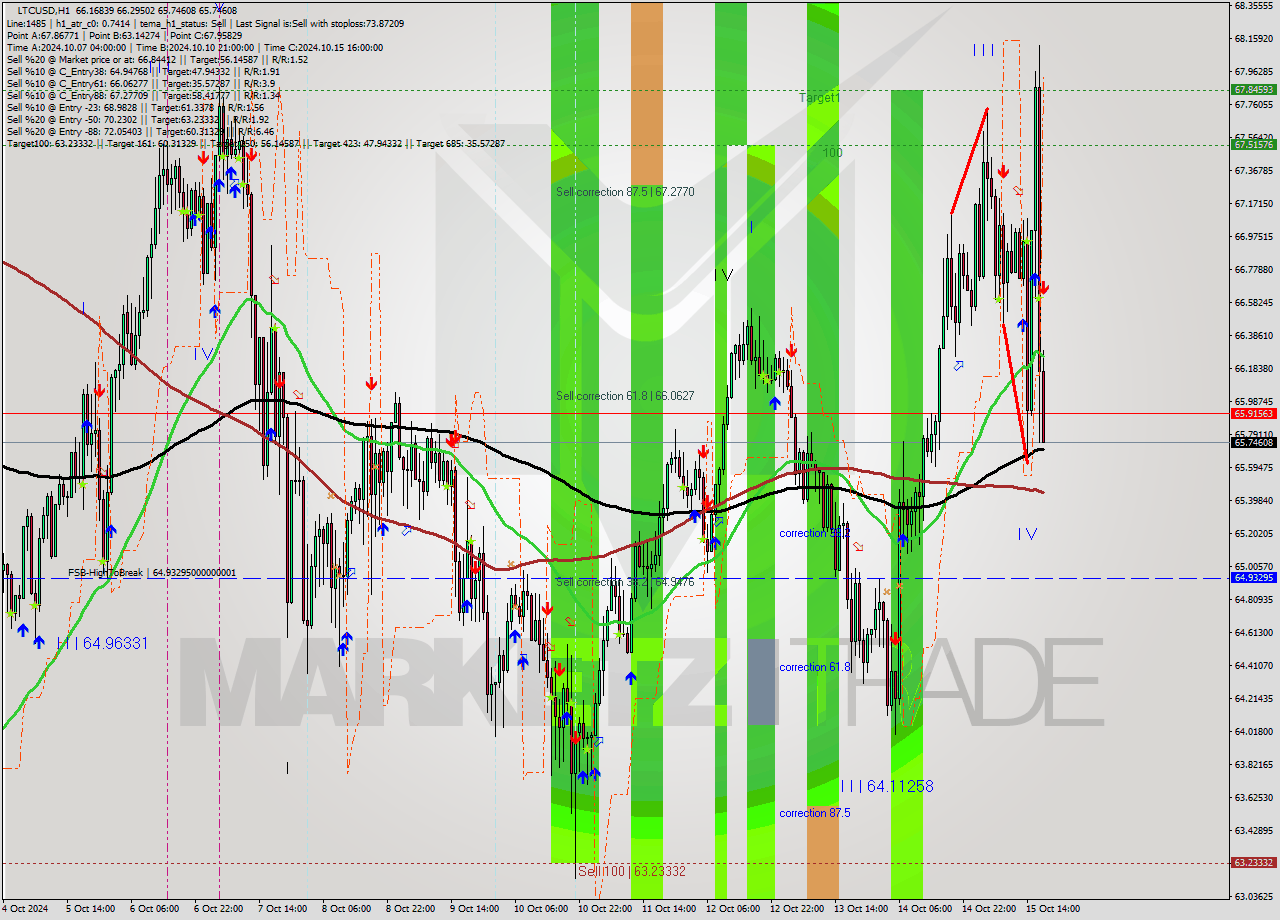
Task: Select the blue 64.93295 price tag
Action: [1254, 578]
